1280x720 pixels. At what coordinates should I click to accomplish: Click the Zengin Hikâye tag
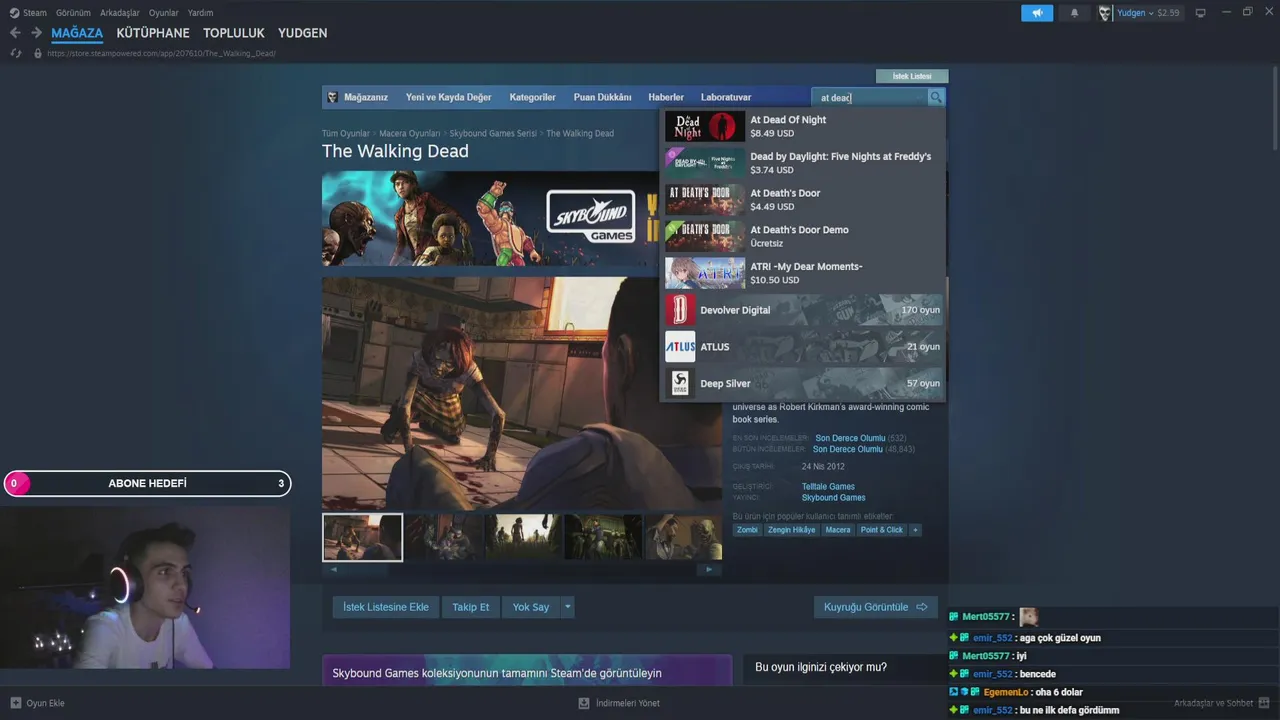(791, 530)
